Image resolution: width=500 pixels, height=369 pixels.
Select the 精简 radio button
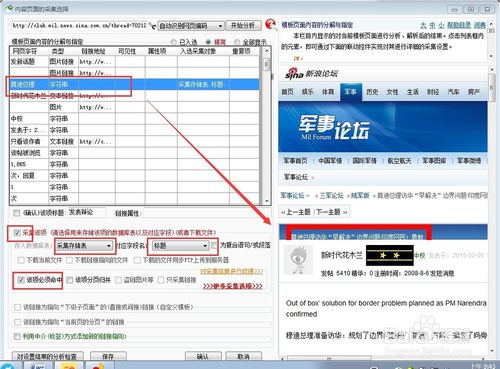[x=208, y=42]
